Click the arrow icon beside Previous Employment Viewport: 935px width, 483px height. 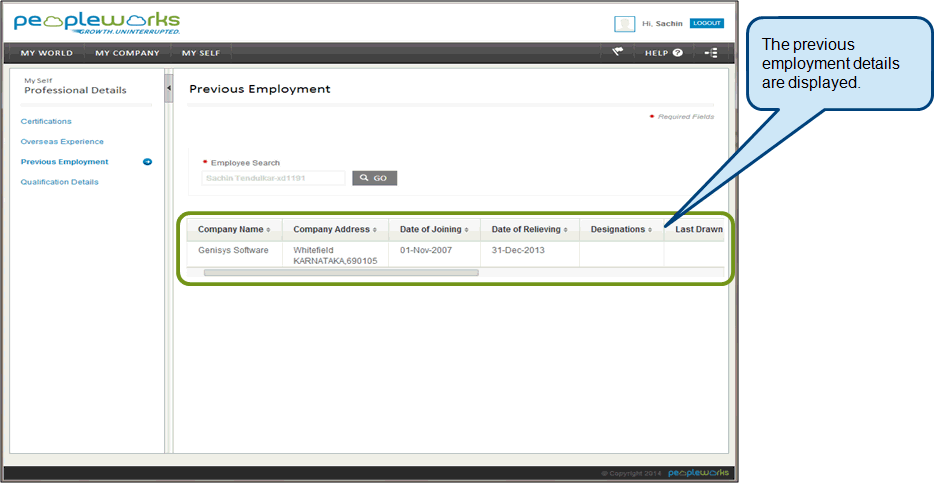pos(147,162)
